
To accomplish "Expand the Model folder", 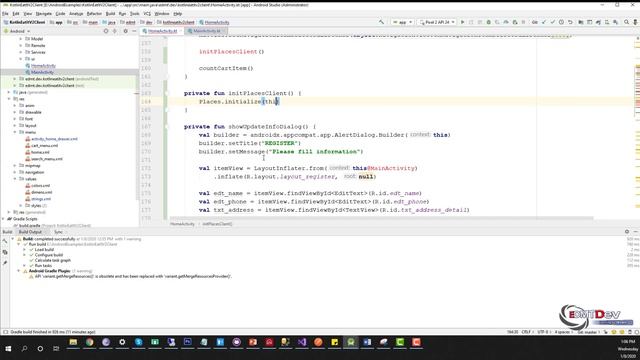I will 21,39.
